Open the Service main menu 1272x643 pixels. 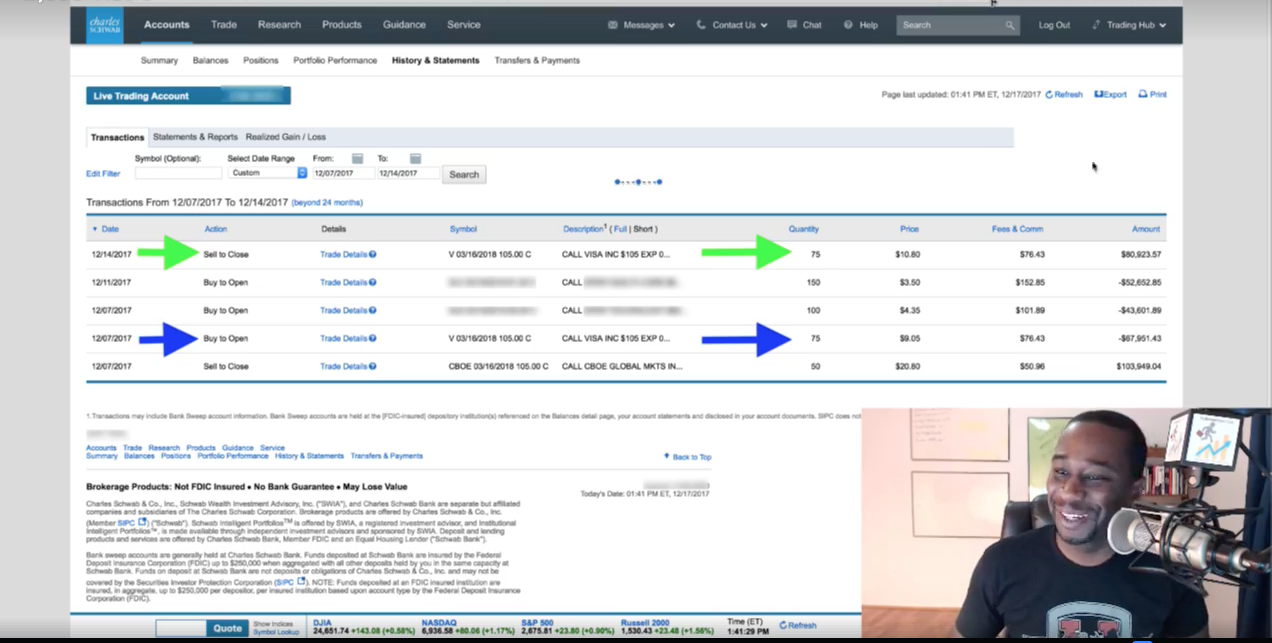click(464, 24)
